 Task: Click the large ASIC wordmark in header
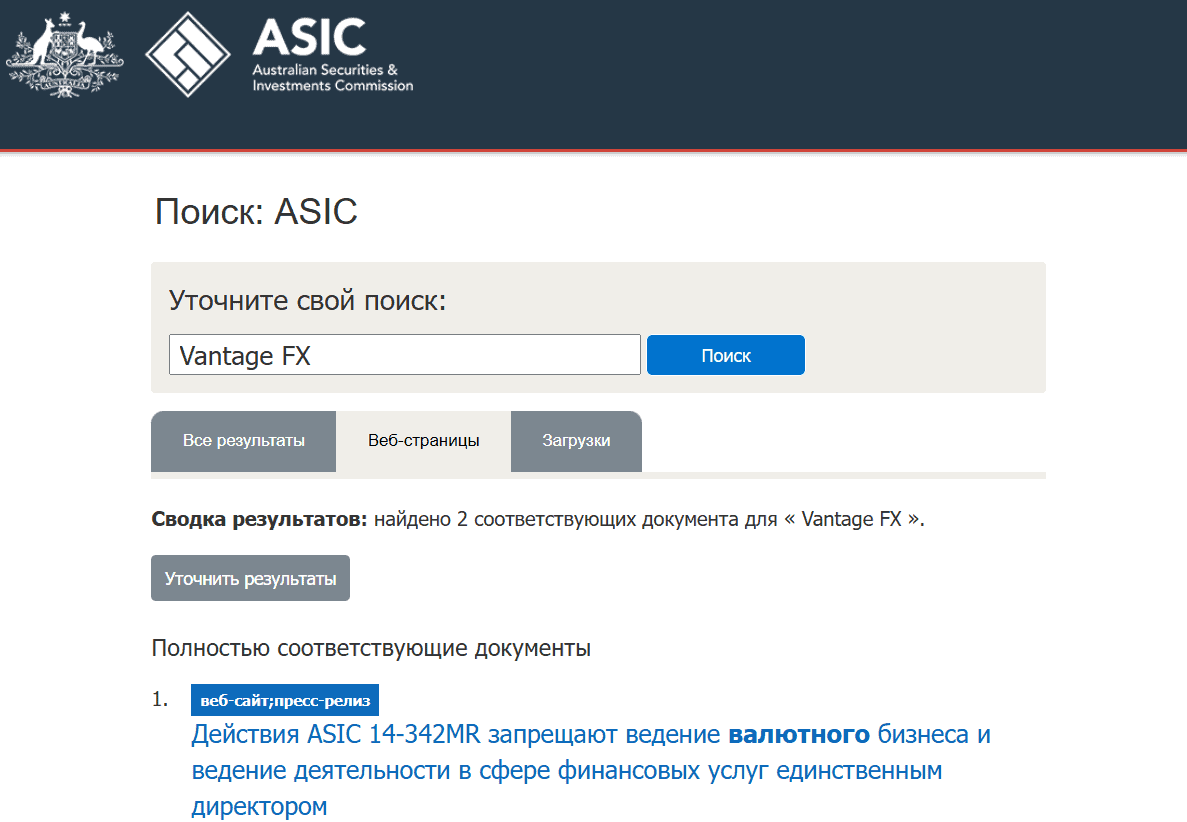tap(309, 37)
